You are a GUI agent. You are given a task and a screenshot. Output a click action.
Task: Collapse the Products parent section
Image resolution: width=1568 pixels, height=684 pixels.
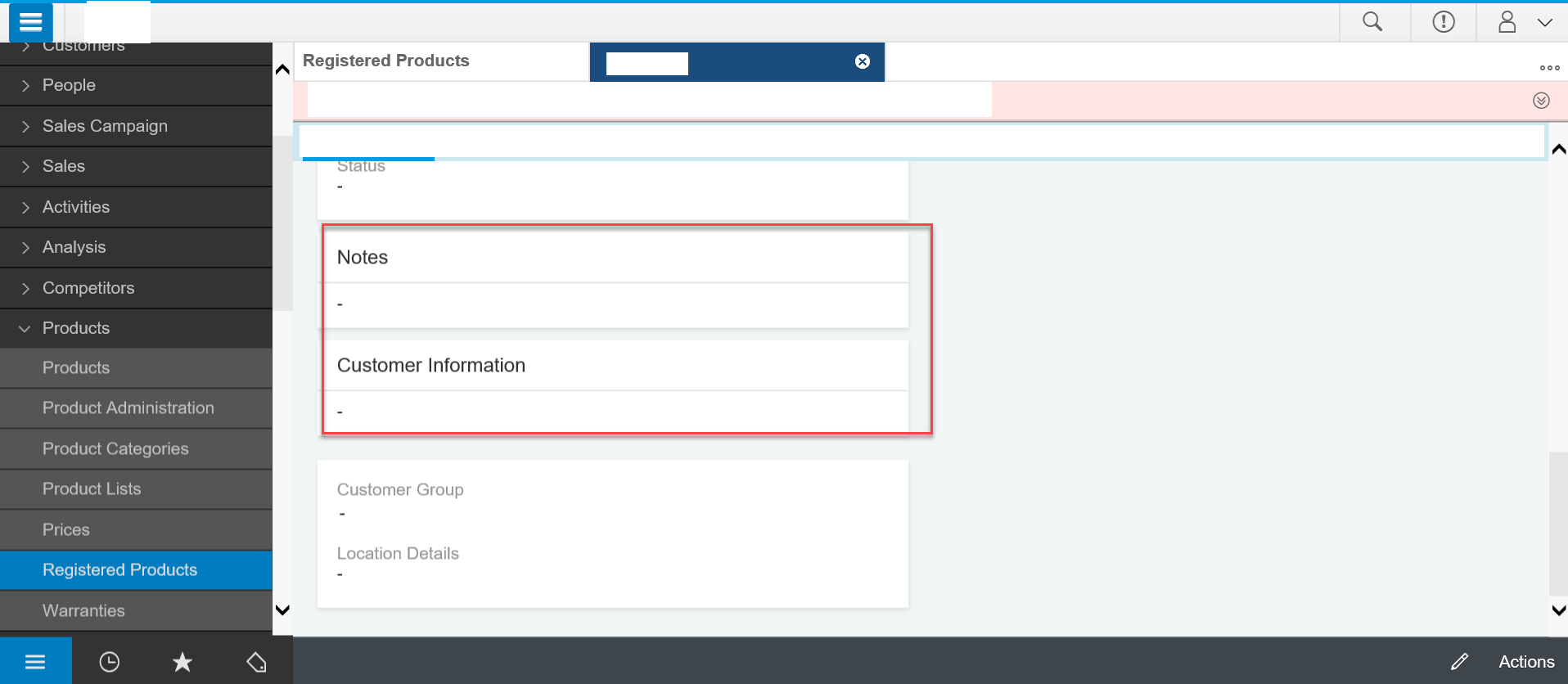click(136, 328)
